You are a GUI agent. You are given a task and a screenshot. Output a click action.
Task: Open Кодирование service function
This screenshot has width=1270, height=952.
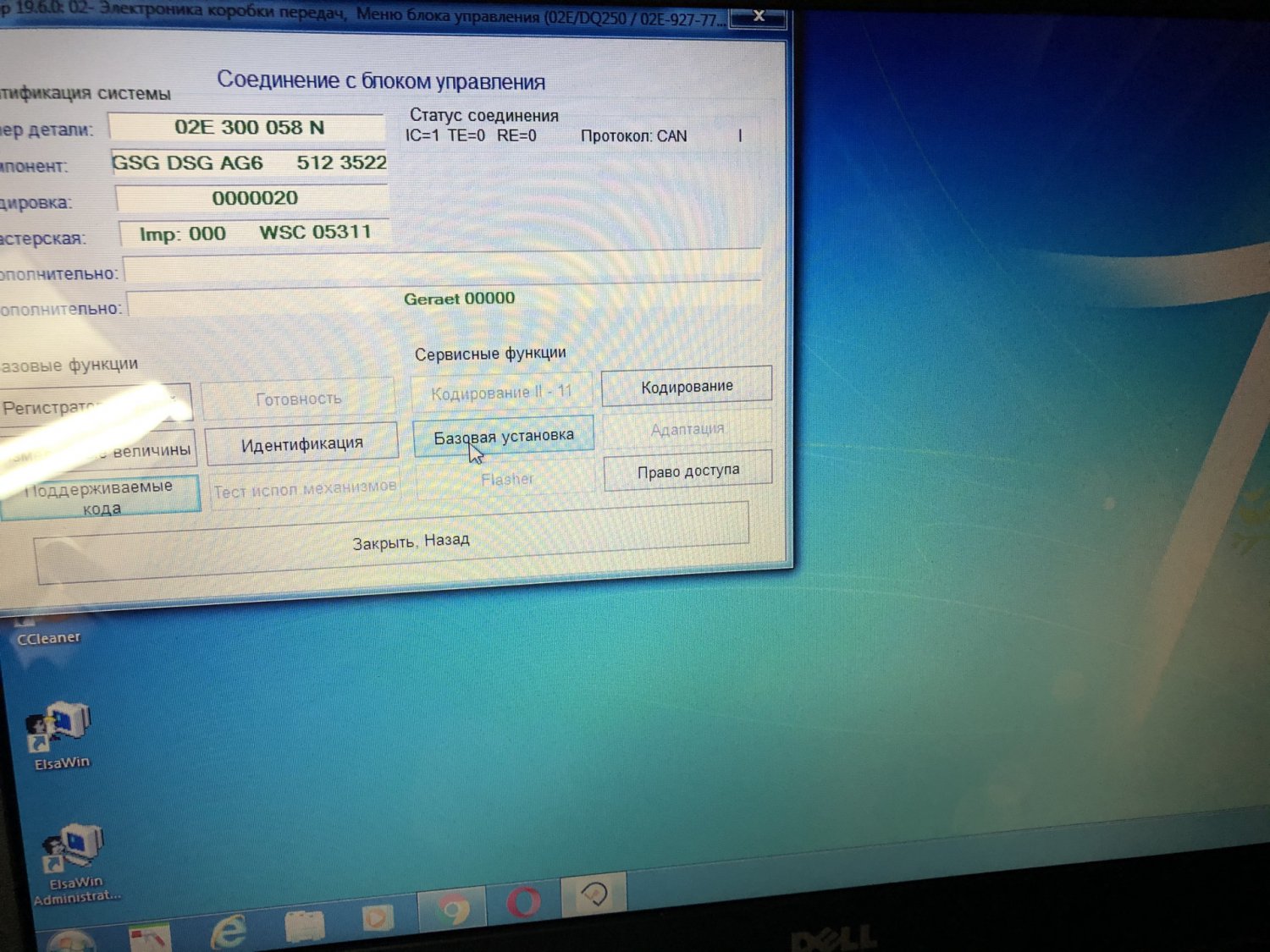tap(687, 386)
